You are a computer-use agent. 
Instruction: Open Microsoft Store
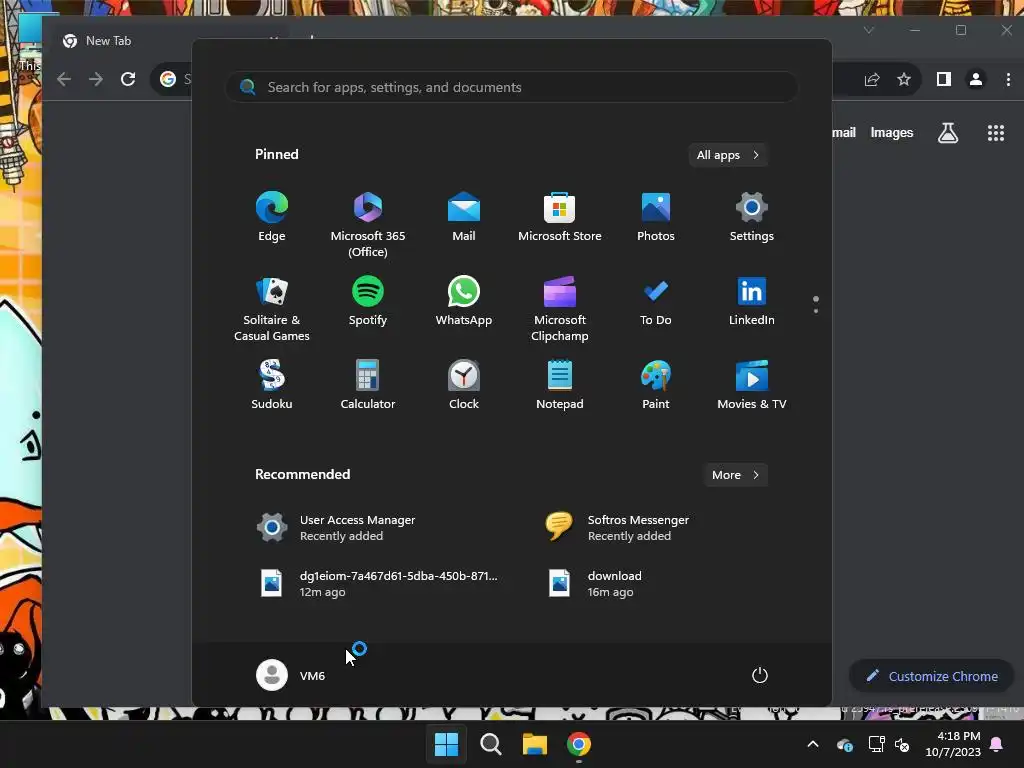coord(560,217)
